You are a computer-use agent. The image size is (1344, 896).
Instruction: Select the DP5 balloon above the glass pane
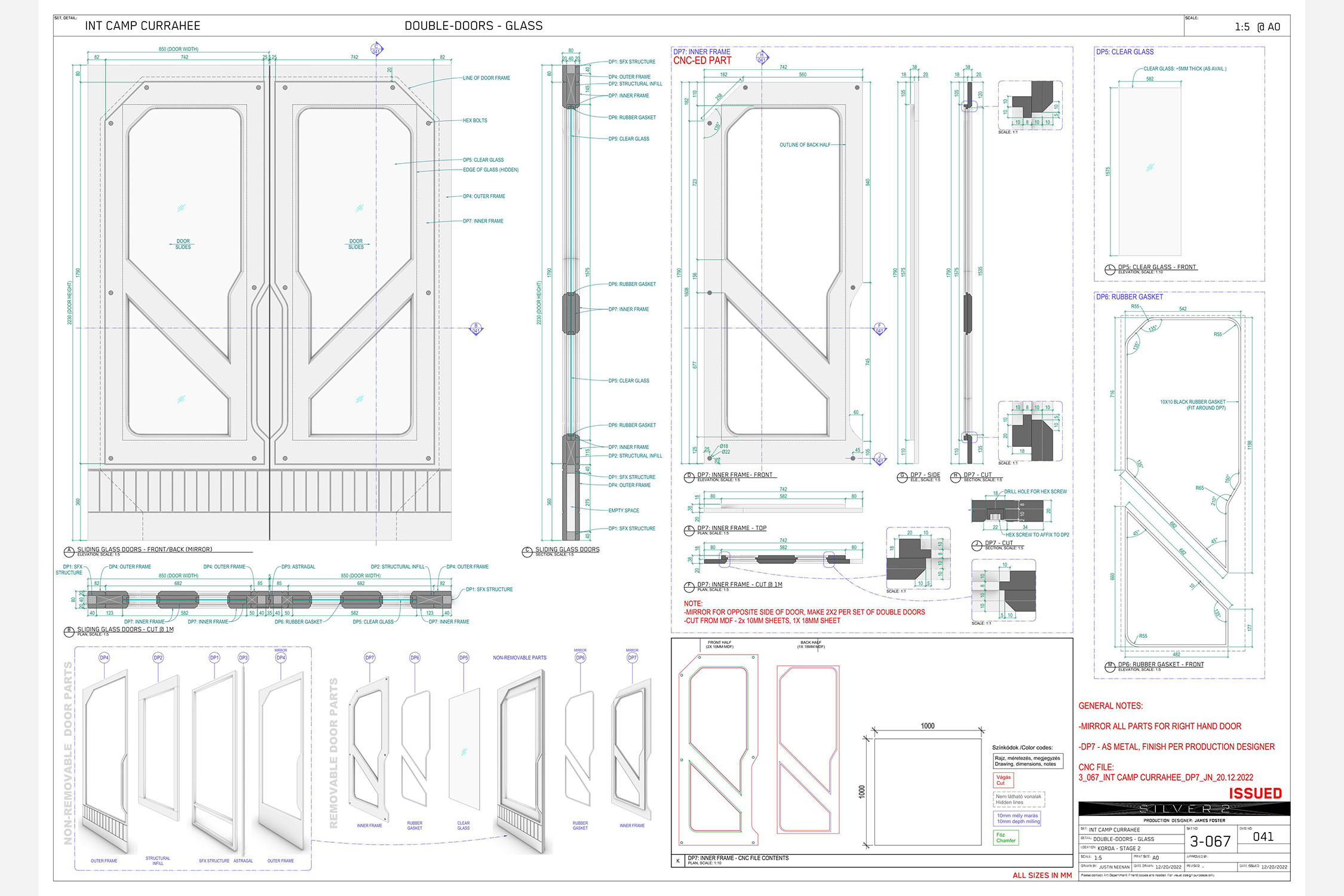[x=464, y=658]
